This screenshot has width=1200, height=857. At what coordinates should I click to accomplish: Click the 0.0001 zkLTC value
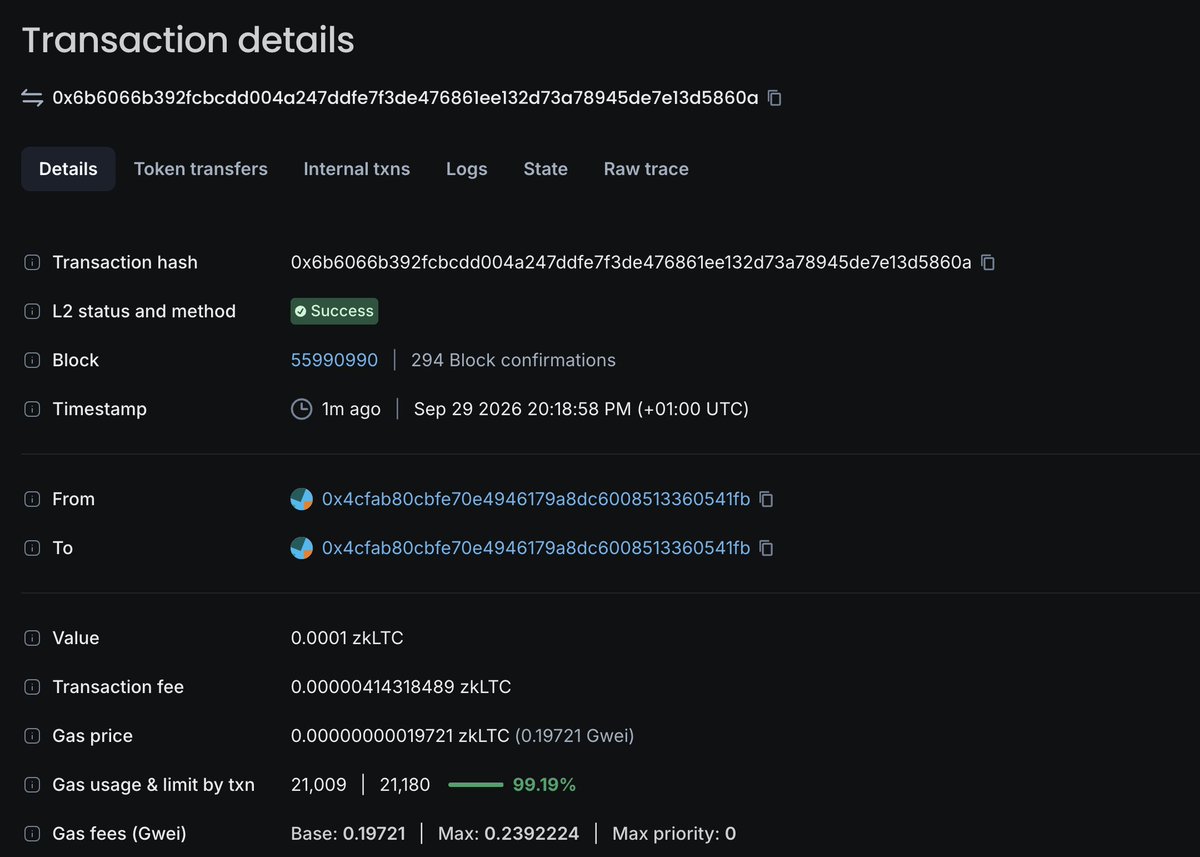347,638
